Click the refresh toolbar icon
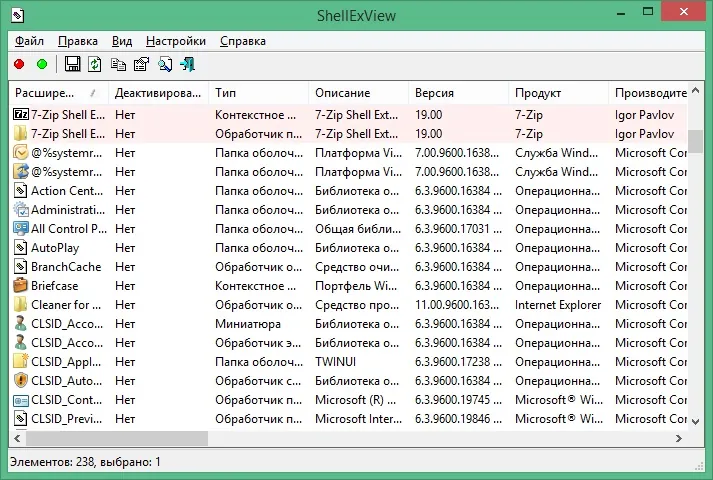The height and width of the screenshot is (480, 713). pos(95,64)
